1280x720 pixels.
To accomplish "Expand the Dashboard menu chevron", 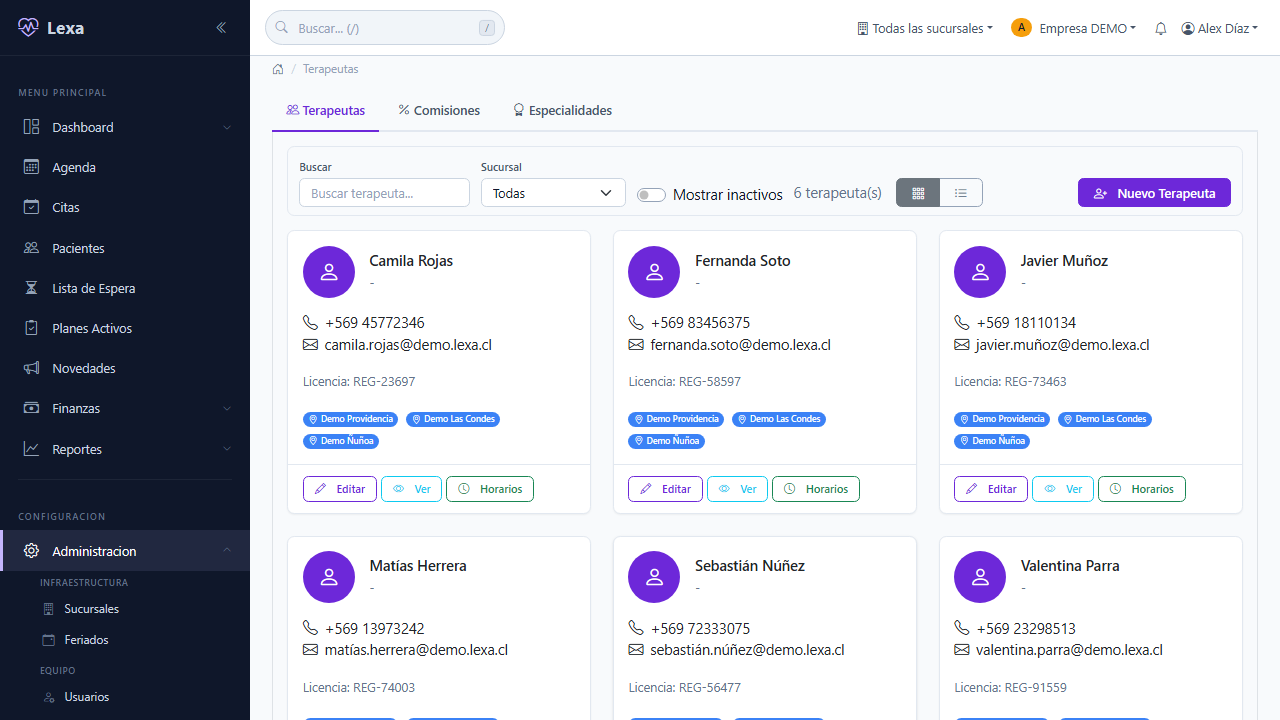I will point(227,128).
